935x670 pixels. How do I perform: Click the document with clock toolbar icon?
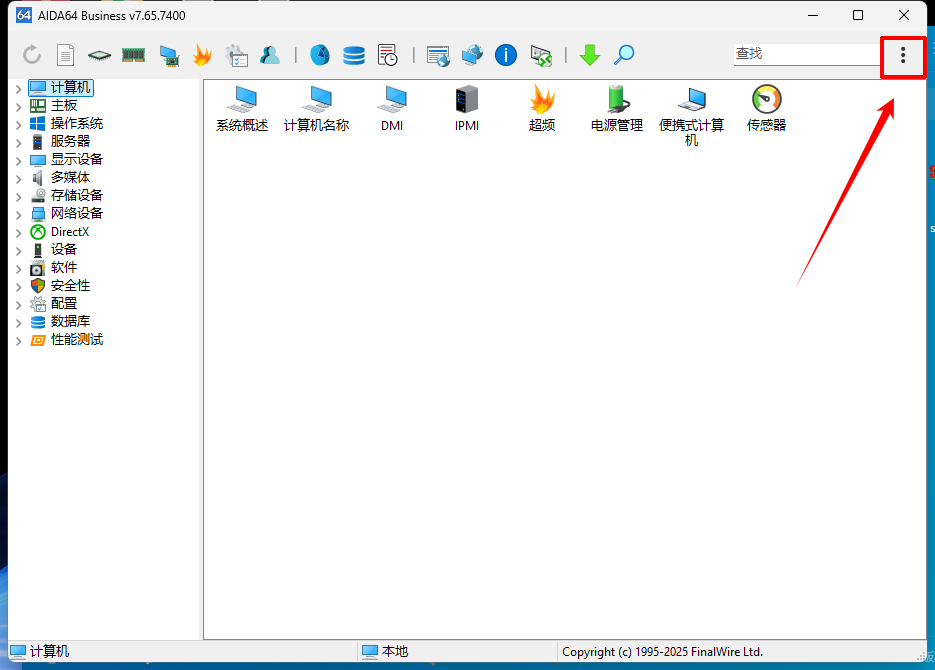[x=388, y=55]
